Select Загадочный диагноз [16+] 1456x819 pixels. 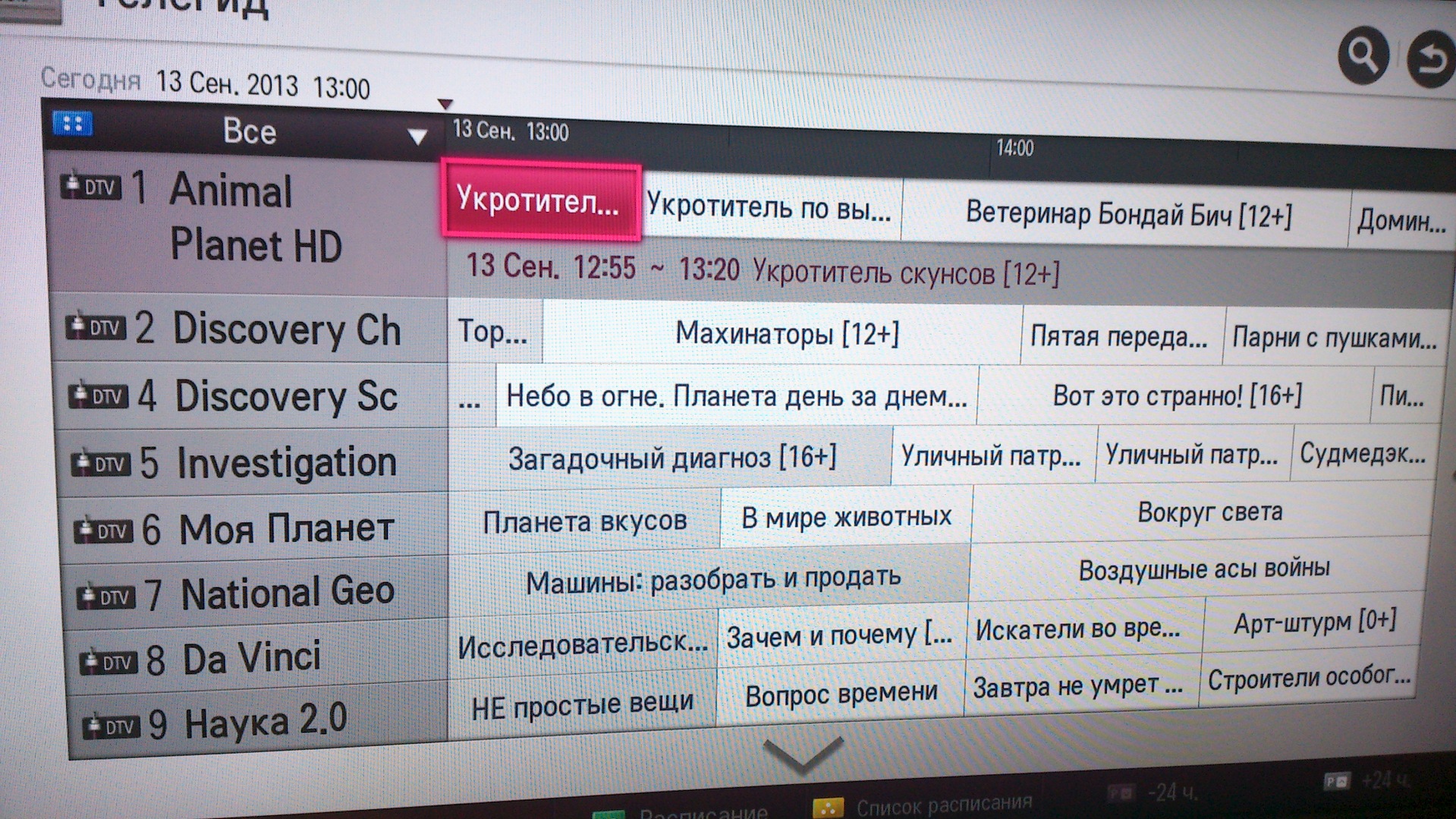click(x=670, y=458)
